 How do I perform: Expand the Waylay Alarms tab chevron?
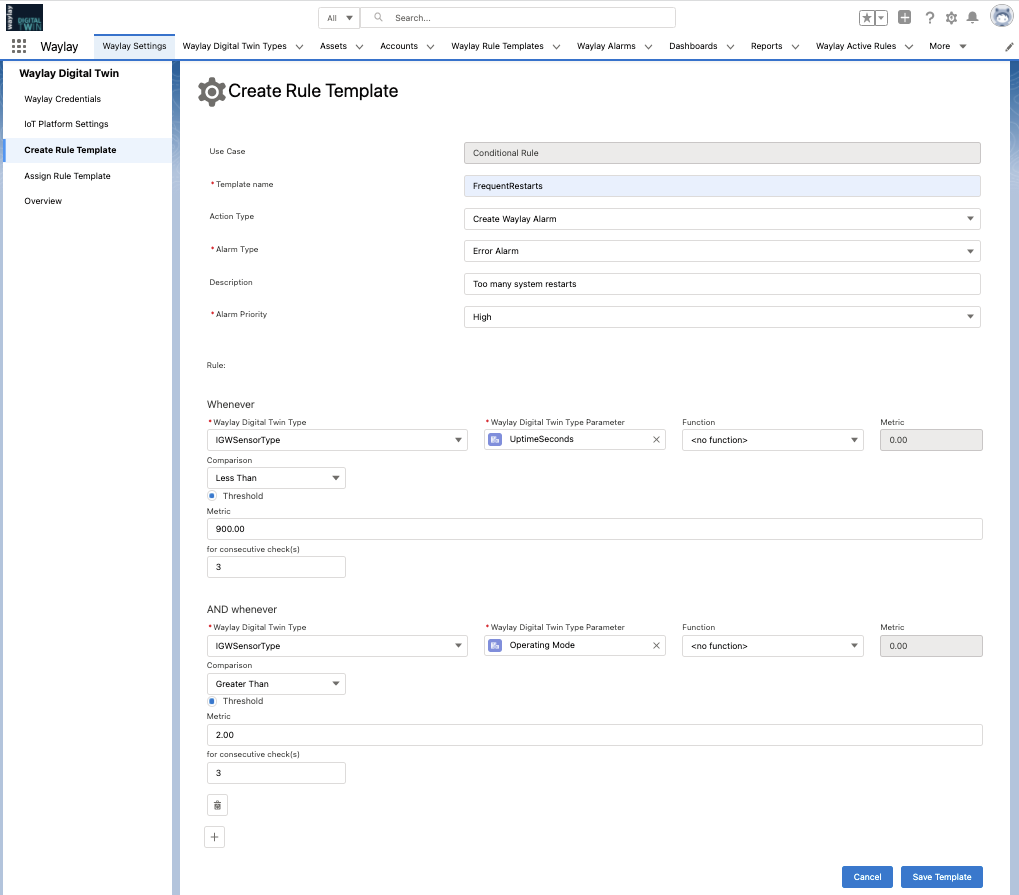[x=649, y=47]
